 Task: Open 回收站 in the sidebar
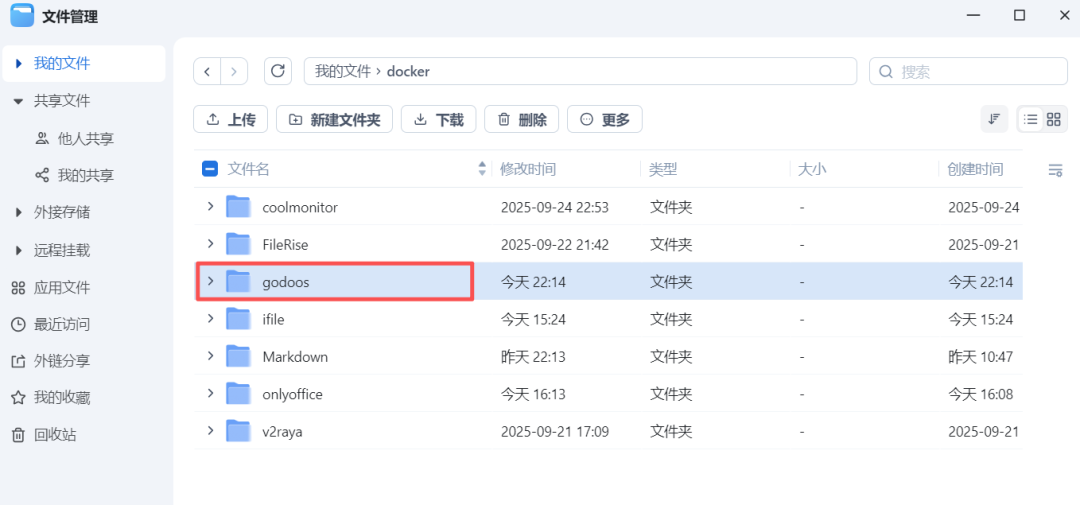(x=55, y=435)
